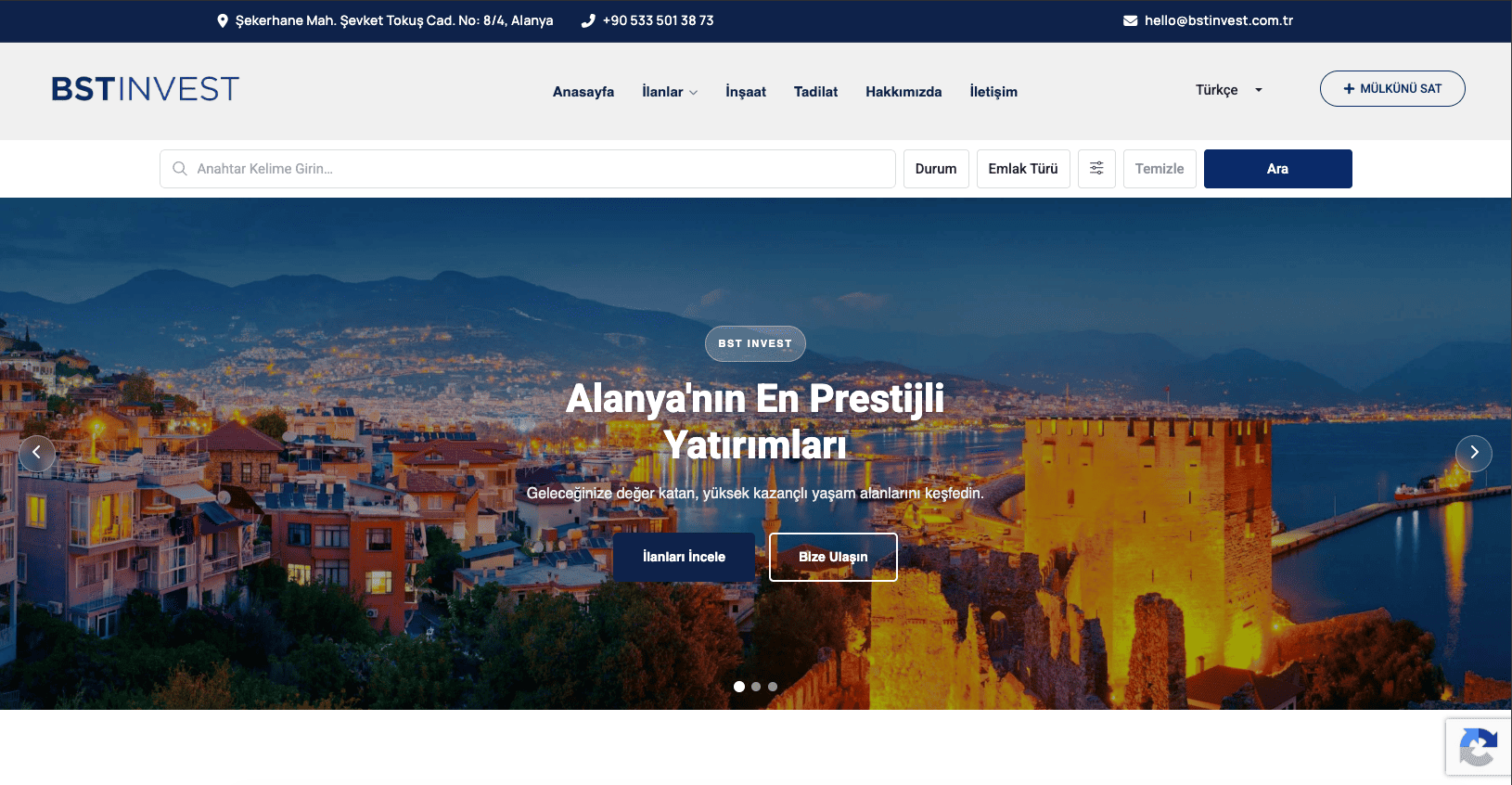Click the Ara search button
Screen dimensions: 1512x785
[1277, 169]
